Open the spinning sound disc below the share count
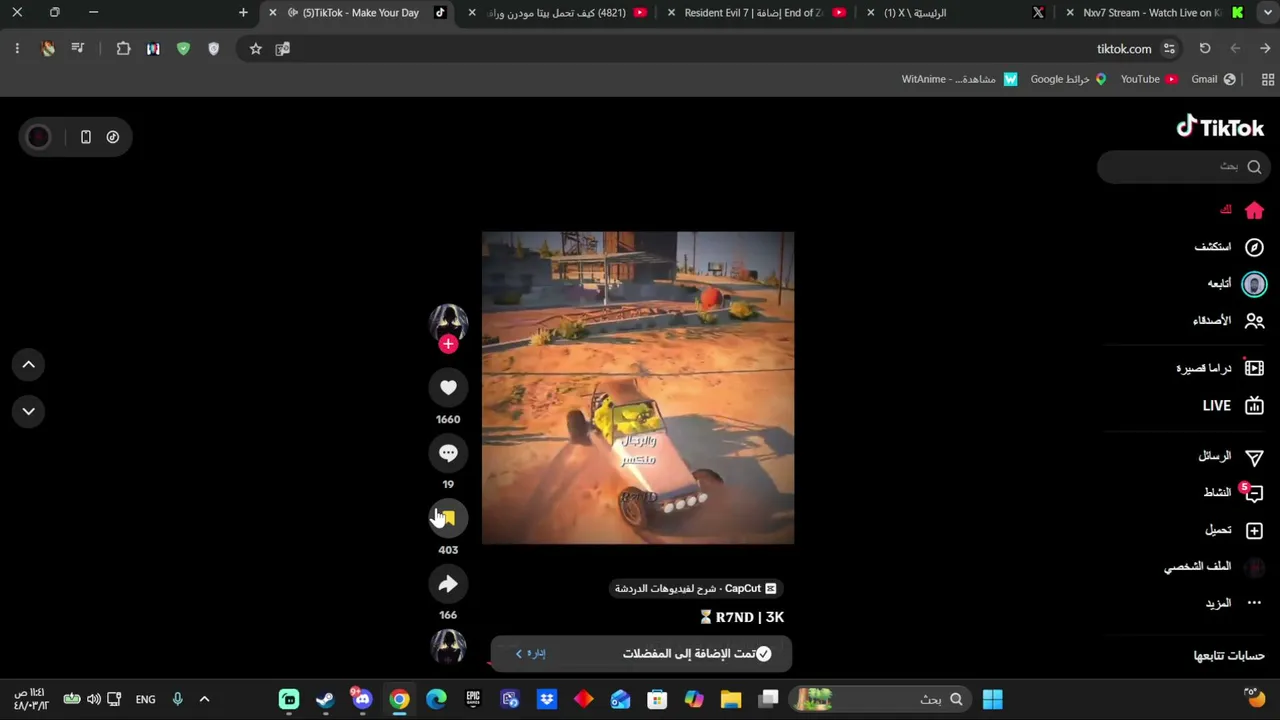1280x720 pixels. pyautogui.click(x=448, y=647)
